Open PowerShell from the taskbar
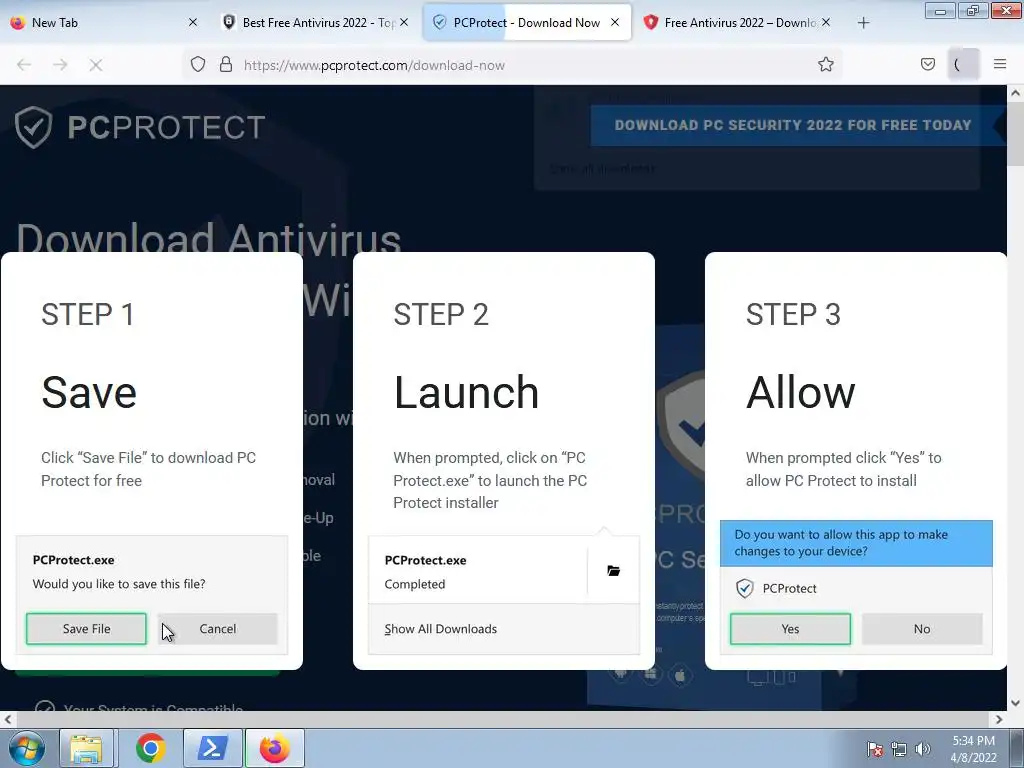This screenshot has height=768, width=1024. [213, 748]
